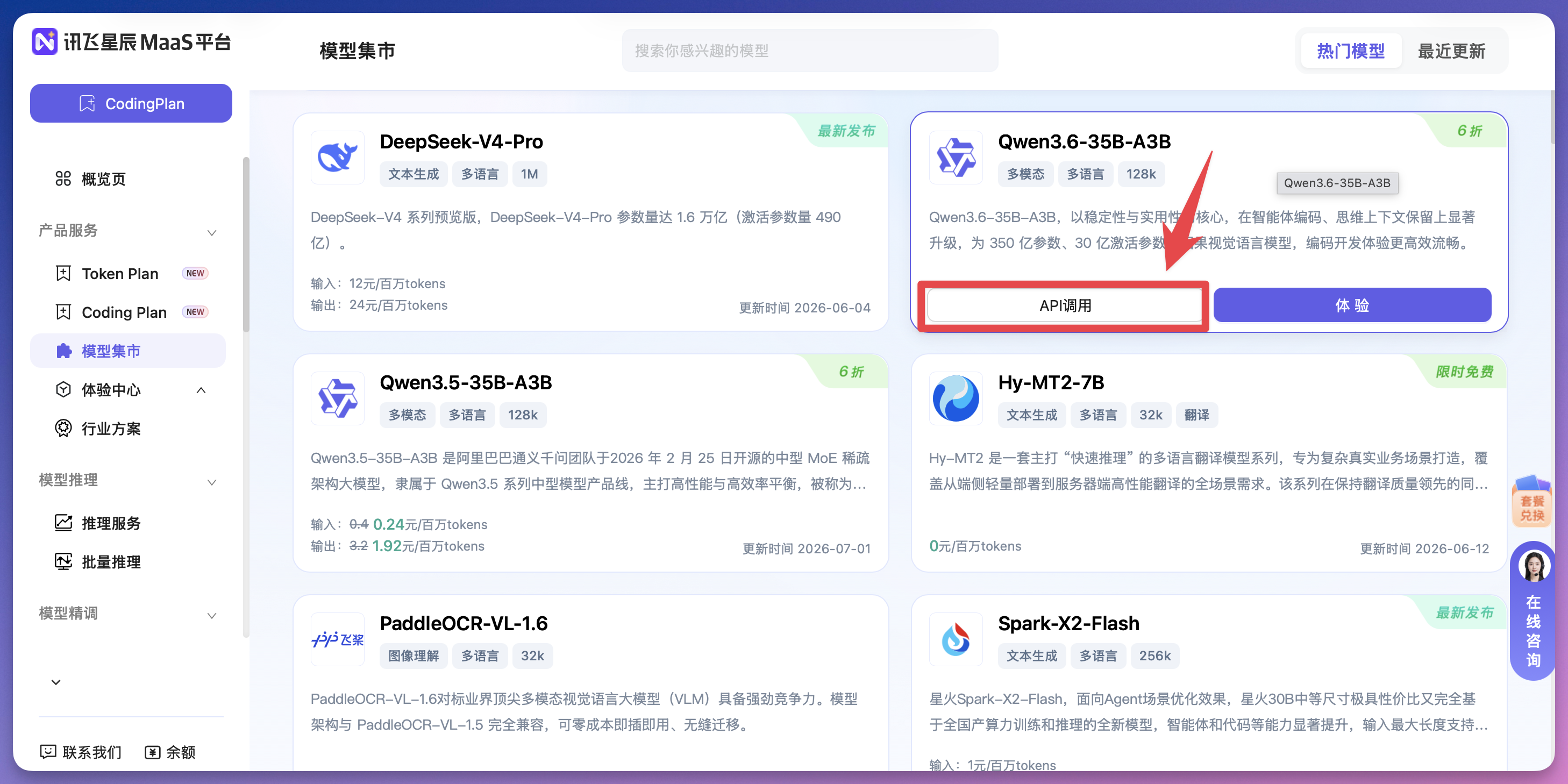The image size is (1568, 784).
Task: Collapse the 模型推理 section chevron
Action: [x=212, y=482]
